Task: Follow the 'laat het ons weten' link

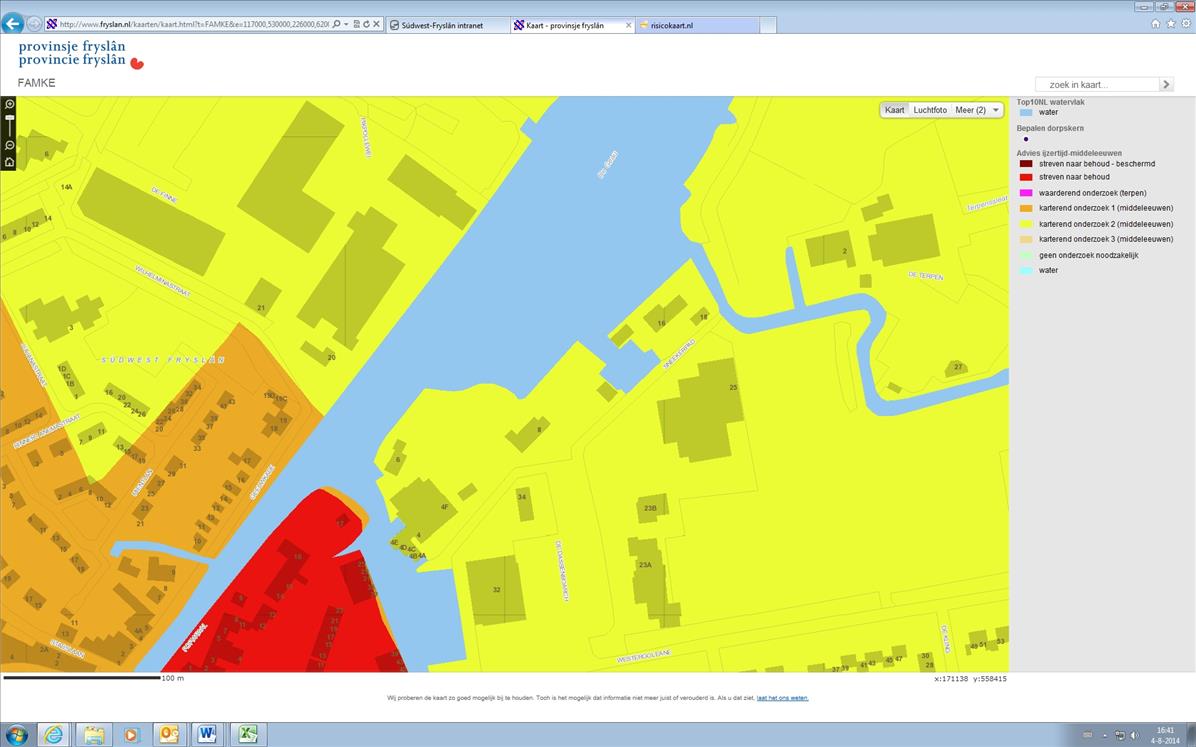Action: pos(783,698)
